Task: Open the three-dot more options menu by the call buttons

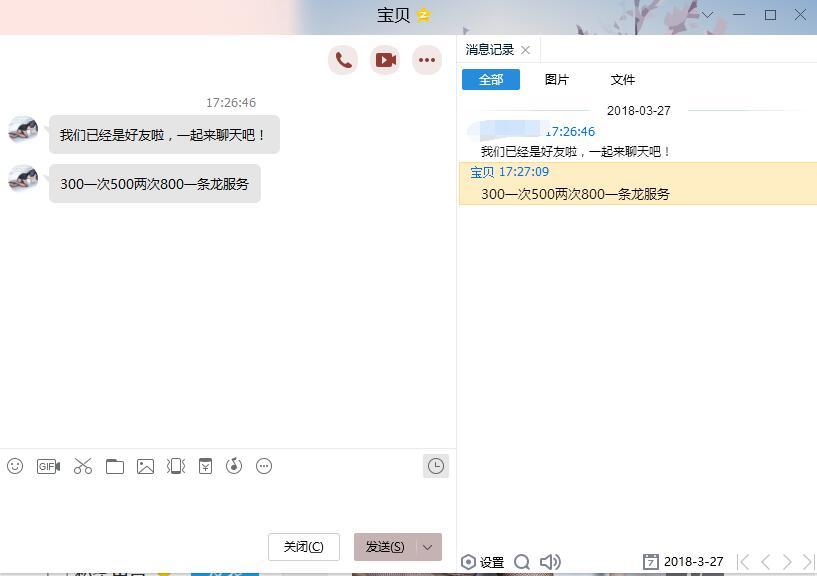Action: coord(427,60)
